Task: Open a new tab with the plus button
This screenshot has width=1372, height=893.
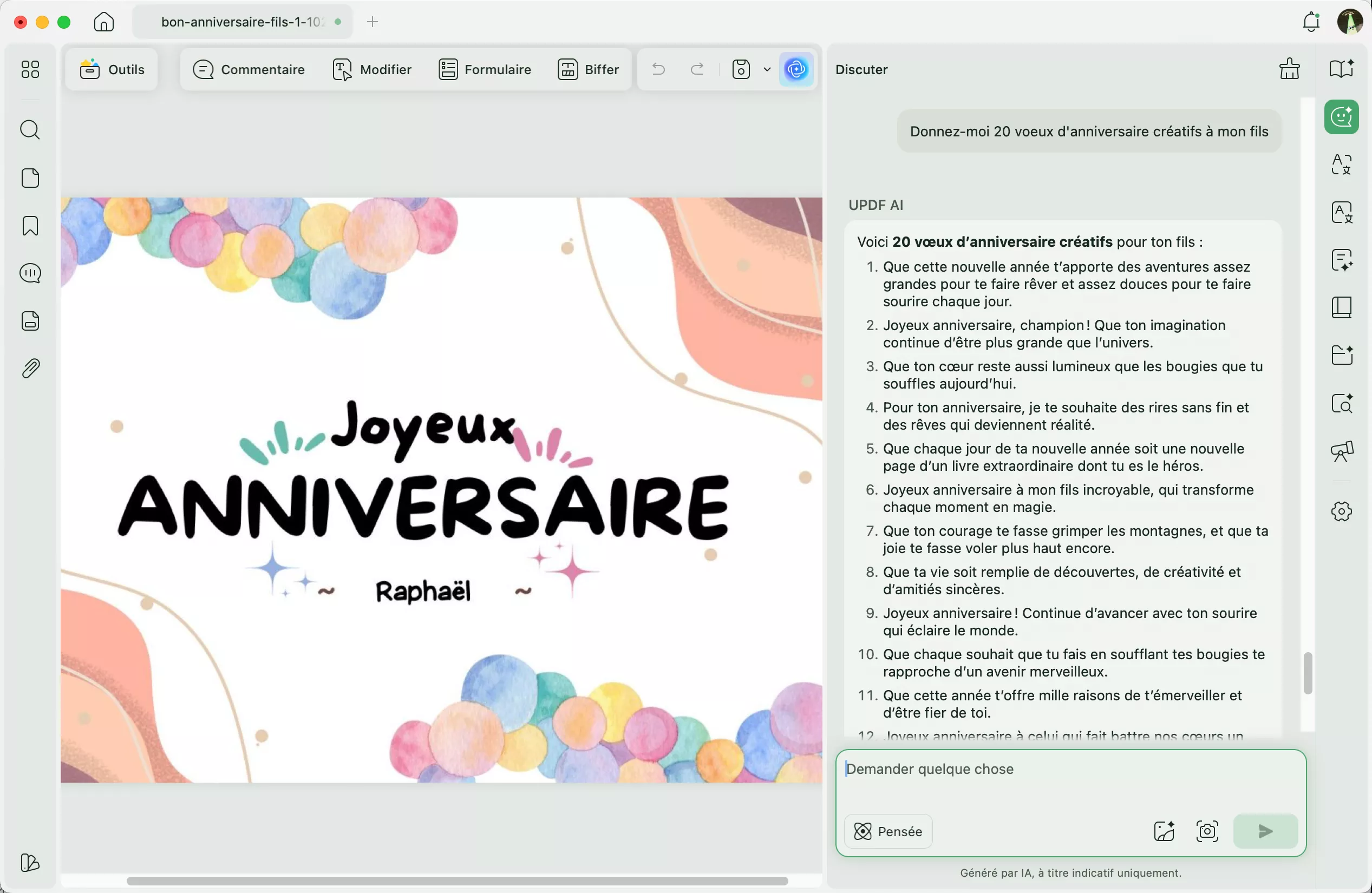Action: [x=373, y=22]
